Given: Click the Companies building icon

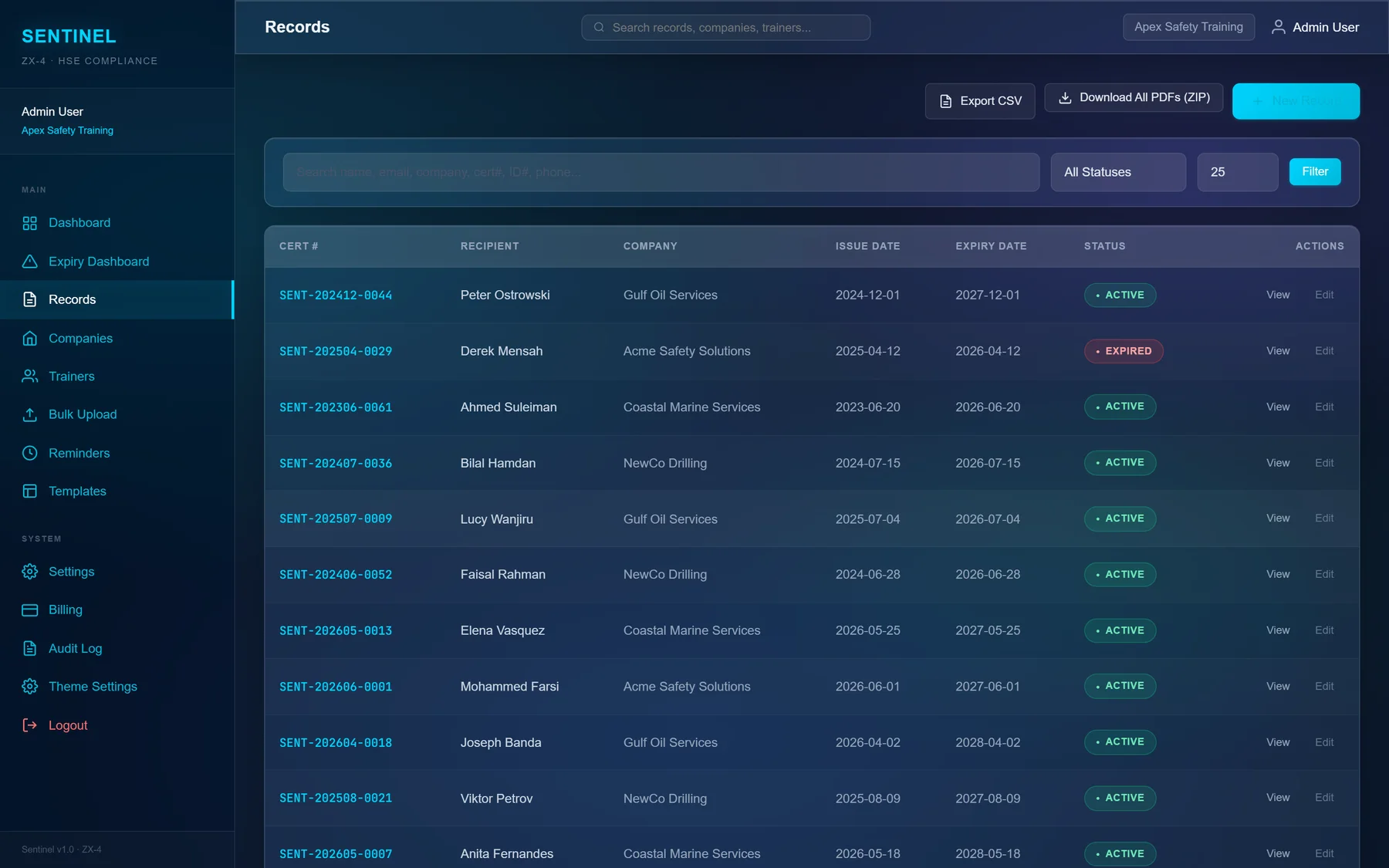Looking at the screenshot, I should click(30, 338).
